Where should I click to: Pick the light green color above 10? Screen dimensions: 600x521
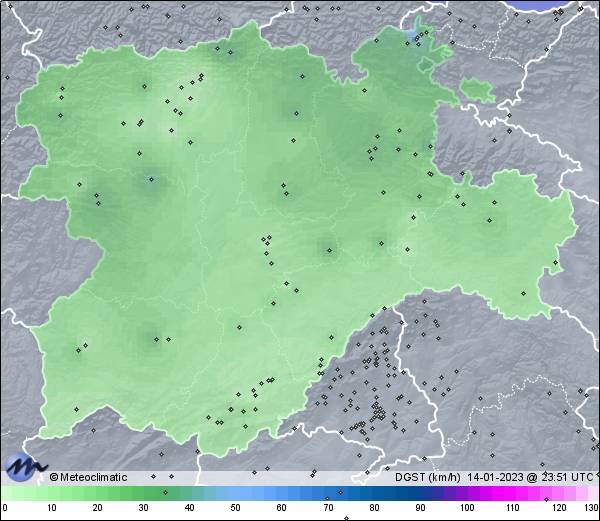point(52,493)
